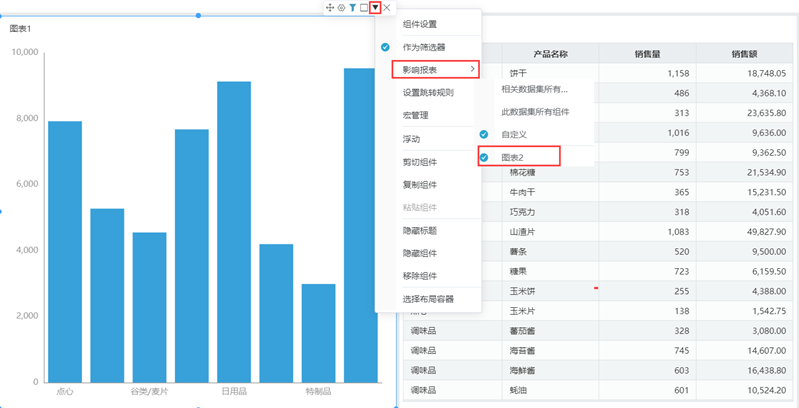Click the bar above 日用品 label
The image size is (799, 408).
coord(234,232)
